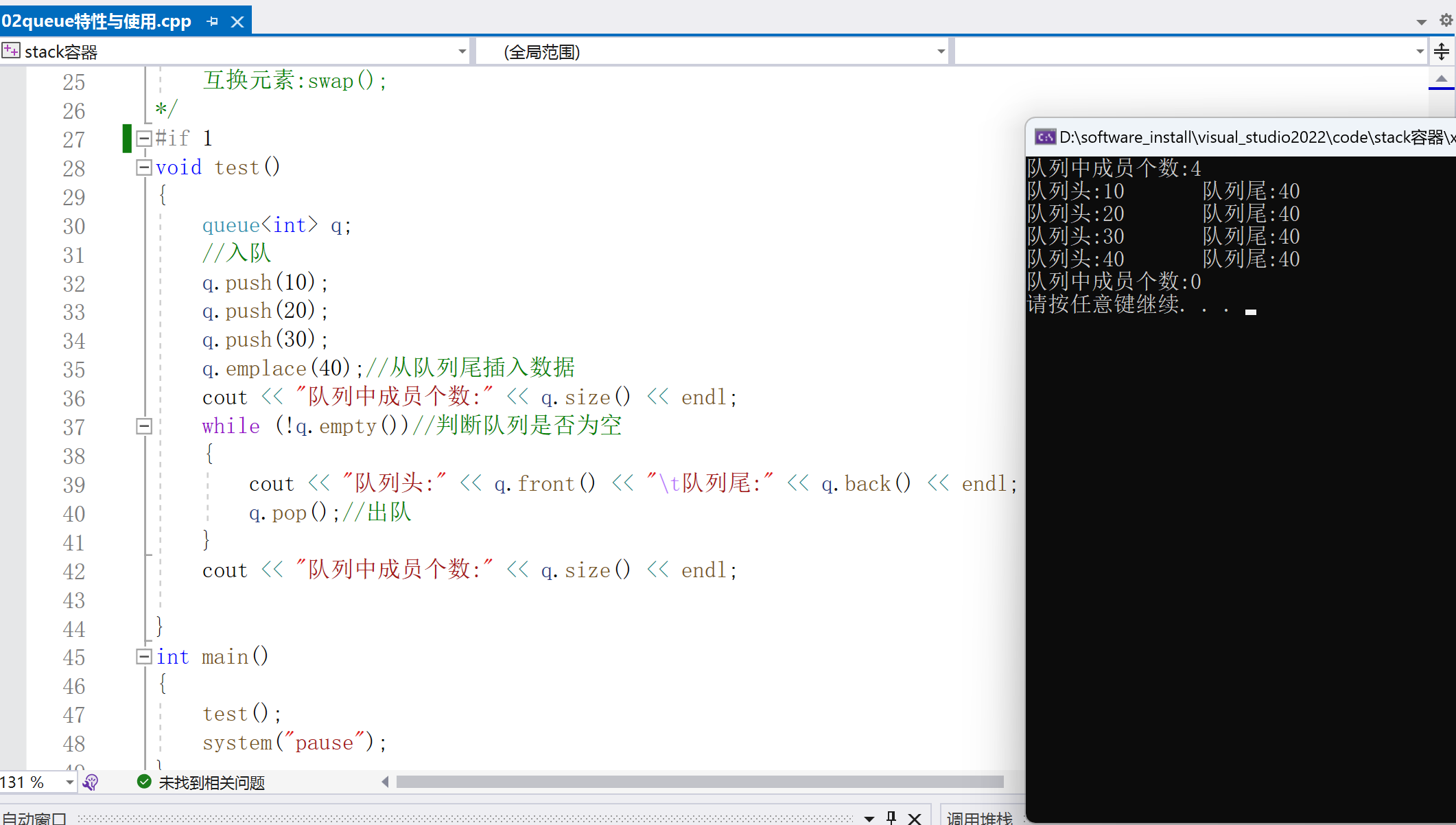Close the 02queue特性与使用.cpp tab
Image resolution: width=1456 pixels, height=825 pixels.
(237, 22)
